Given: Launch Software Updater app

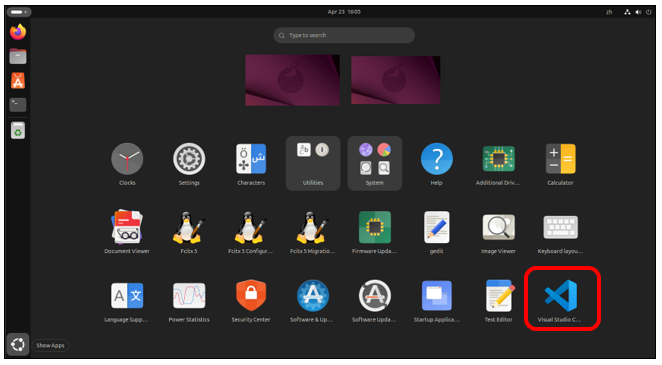Looking at the screenshot, I should pos(374,300).
